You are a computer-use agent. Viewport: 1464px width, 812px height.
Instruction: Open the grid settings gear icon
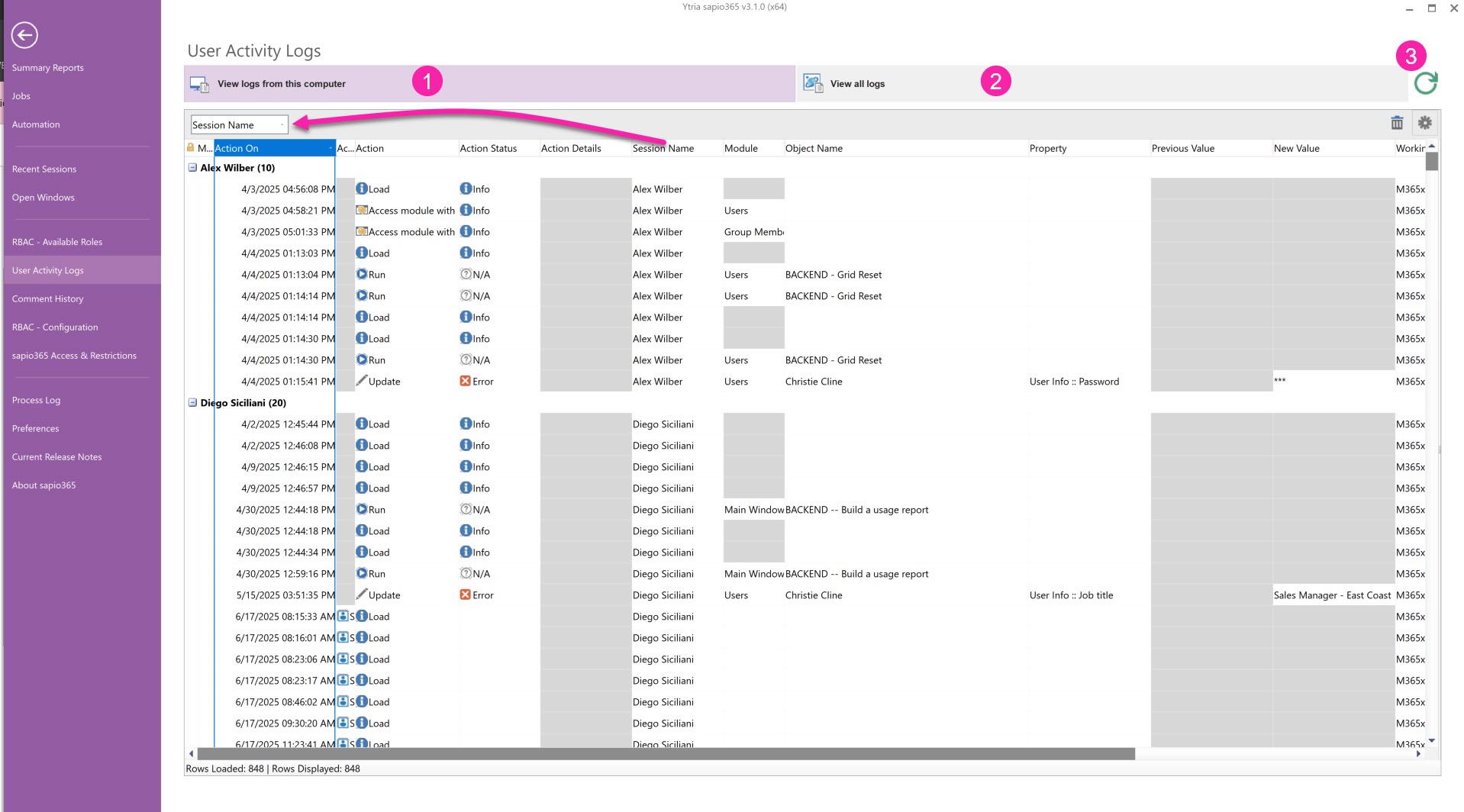click(x=1424, y=123)
